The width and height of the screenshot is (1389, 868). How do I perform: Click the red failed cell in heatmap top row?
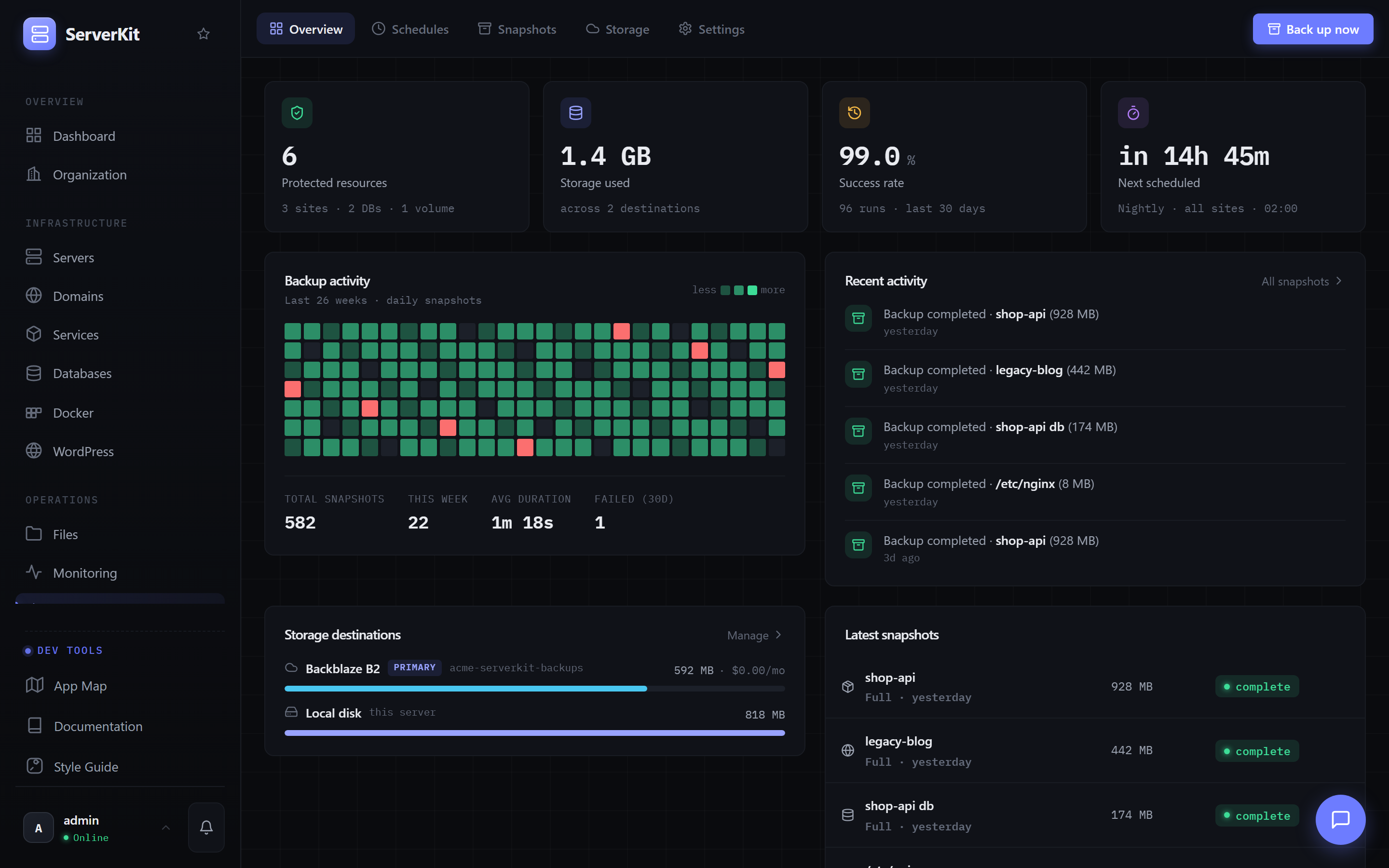coord(621,331)
